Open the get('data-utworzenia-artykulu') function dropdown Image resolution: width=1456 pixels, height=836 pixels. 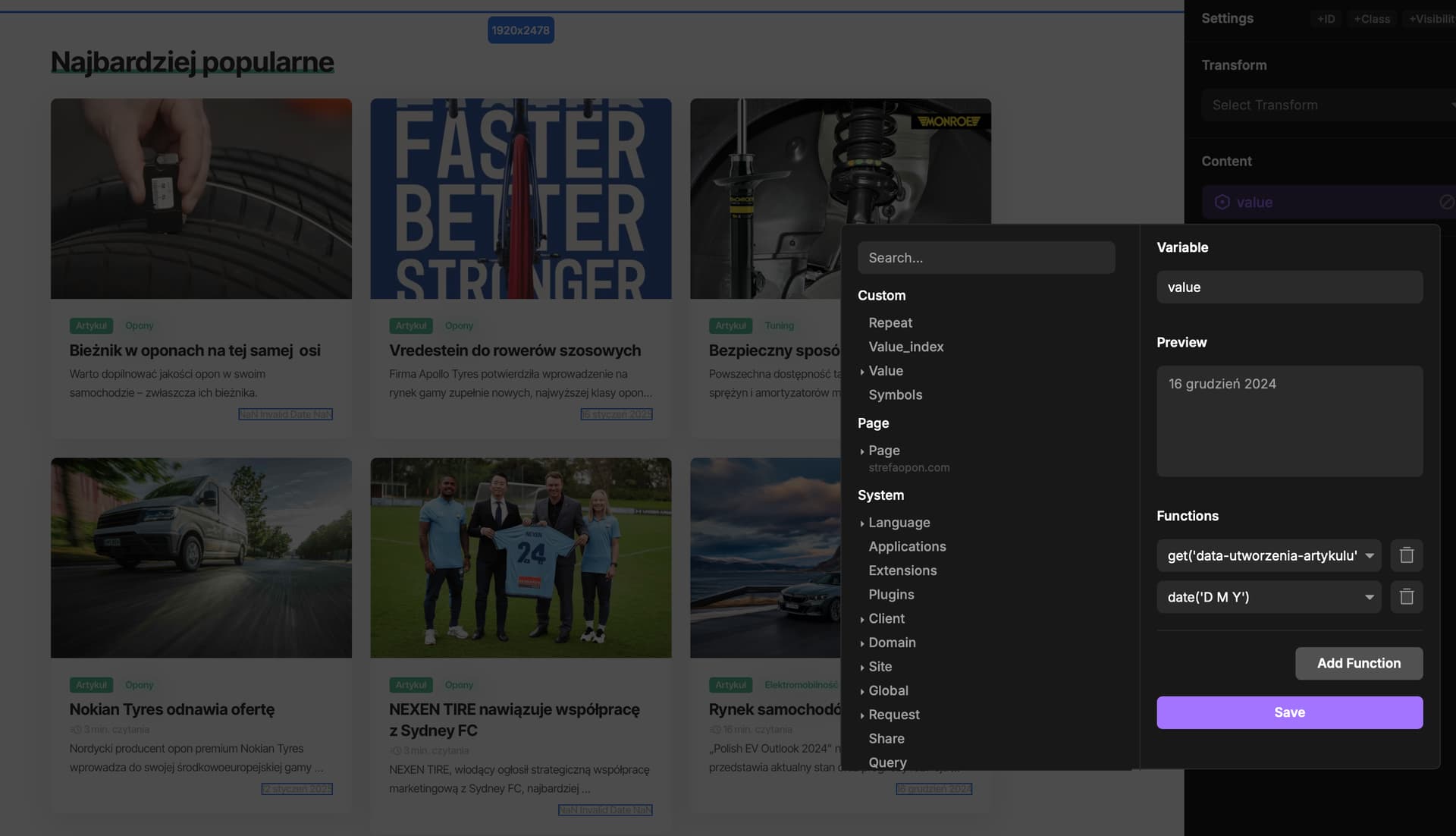click(1269, 555)
